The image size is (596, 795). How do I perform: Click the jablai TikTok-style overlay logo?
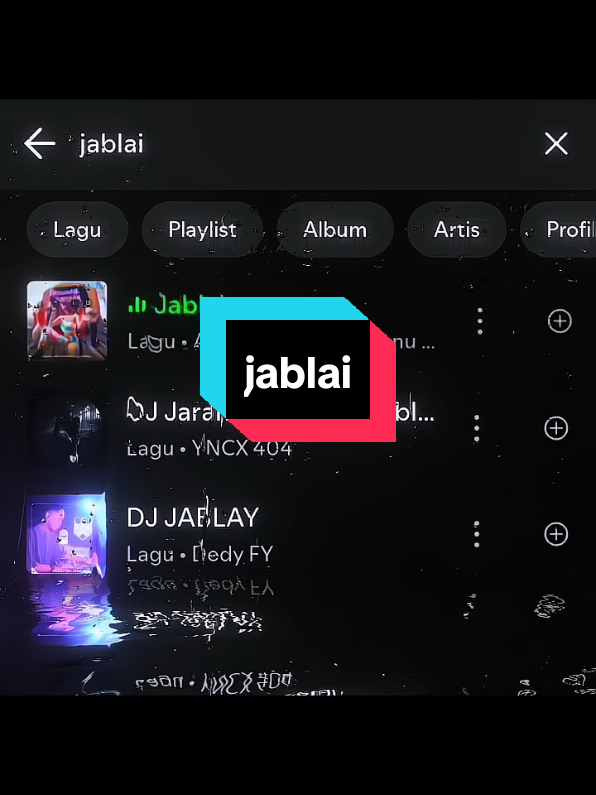298,369
